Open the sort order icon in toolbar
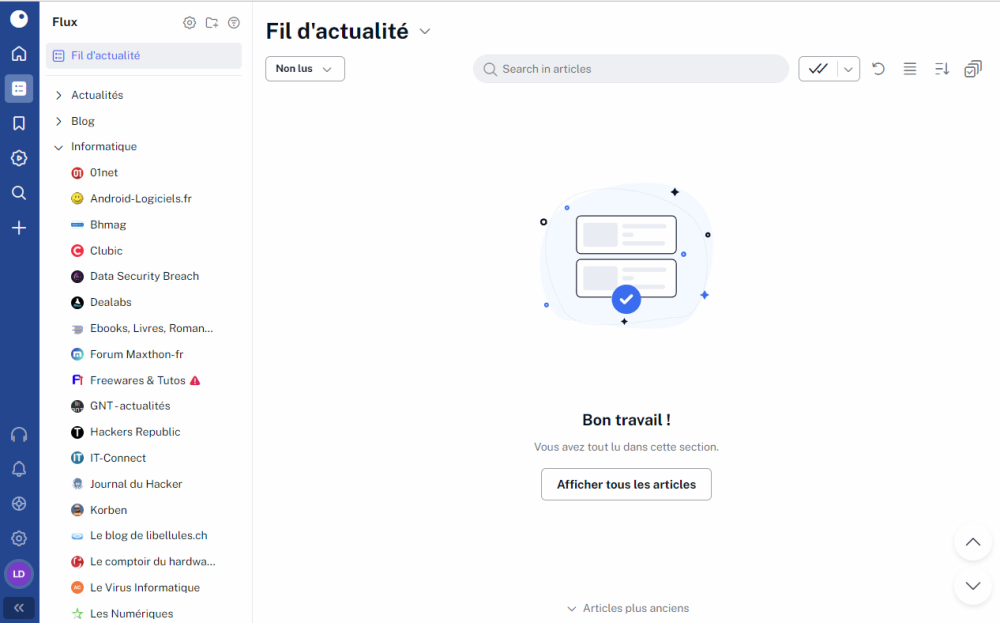Image resolution: width=1000 pixels, height=623 pixels. [x=941, y=69]
